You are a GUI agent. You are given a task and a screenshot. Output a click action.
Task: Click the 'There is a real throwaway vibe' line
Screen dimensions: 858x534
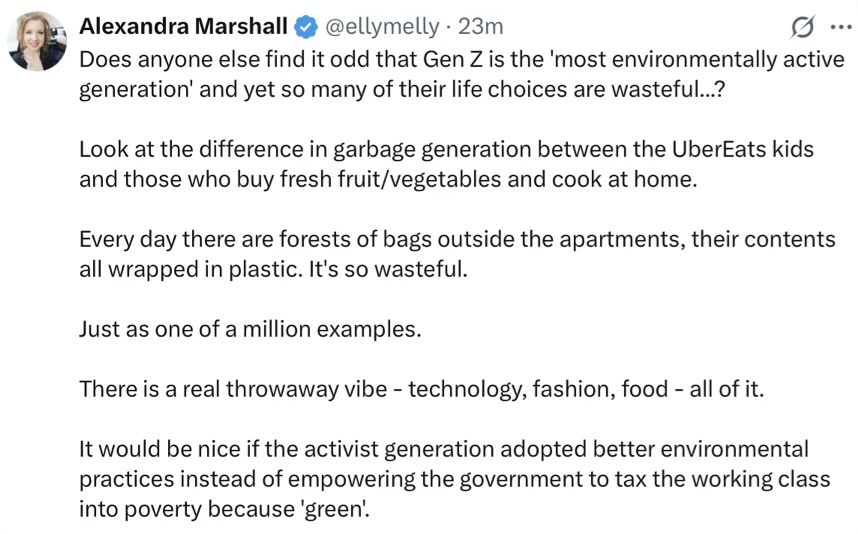tap(421, 389)
